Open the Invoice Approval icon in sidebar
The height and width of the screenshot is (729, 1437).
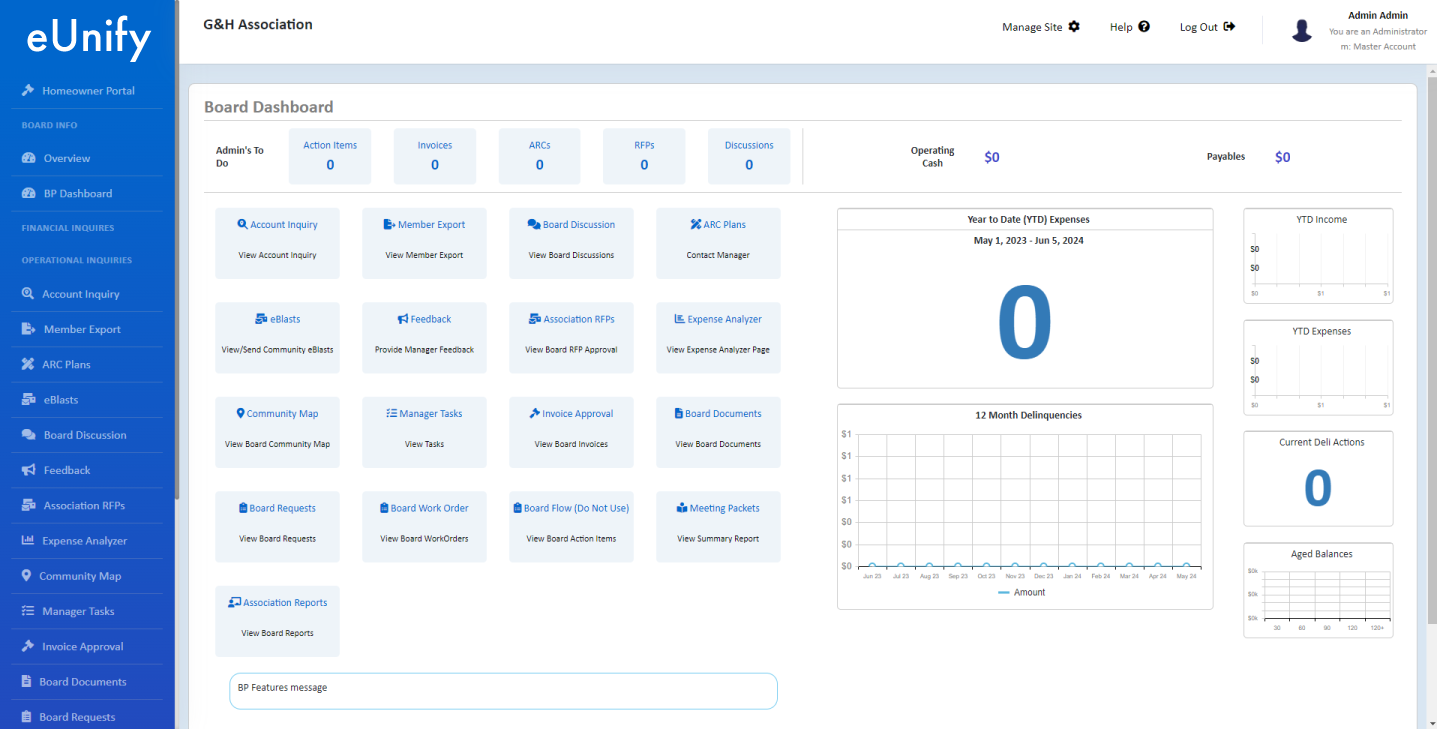pos(27,645)
